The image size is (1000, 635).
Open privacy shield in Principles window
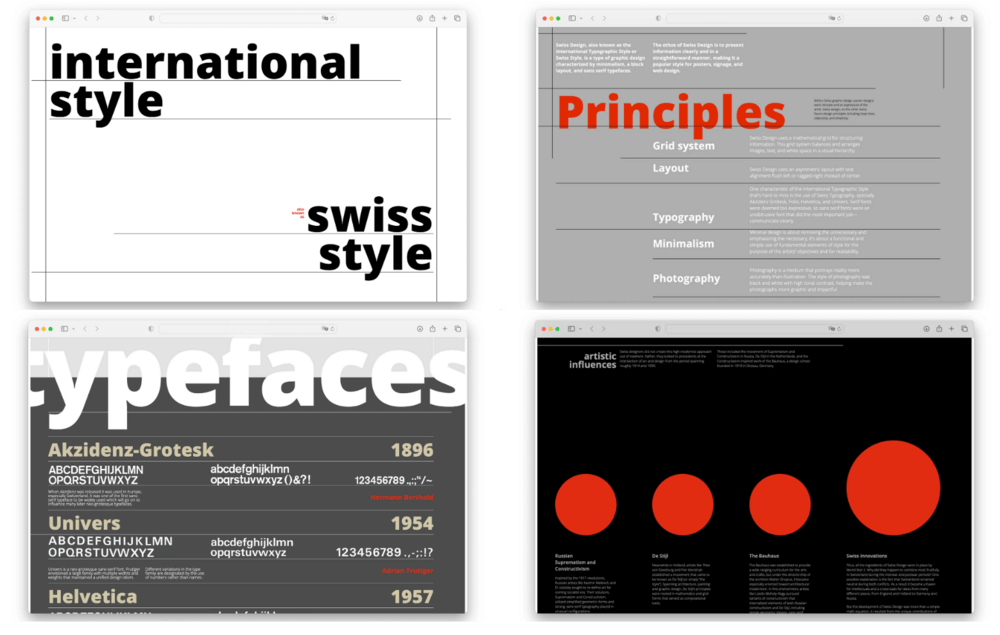pos(658,18)
